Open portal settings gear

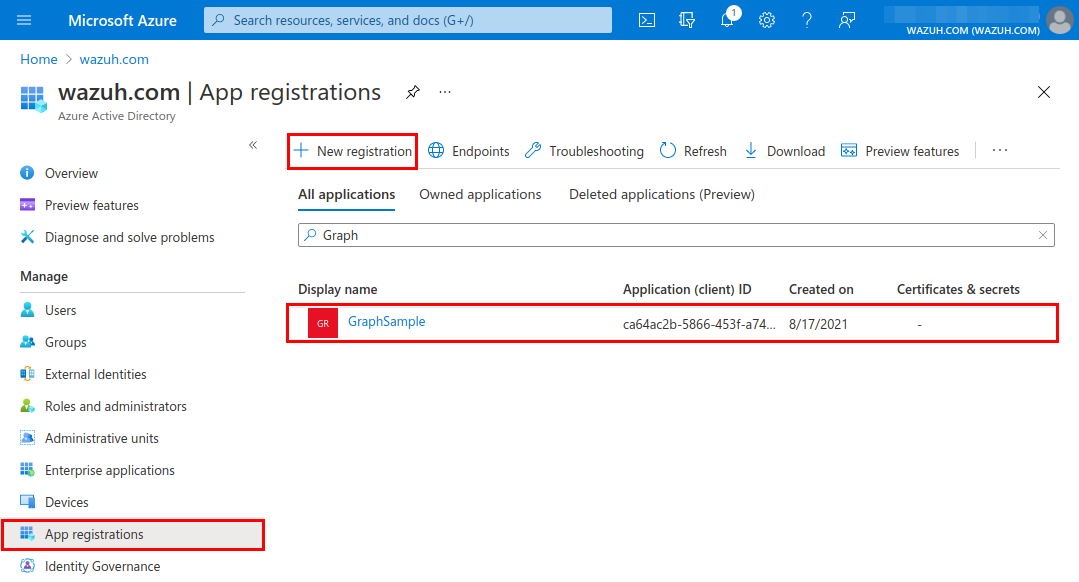coord(767,20)
